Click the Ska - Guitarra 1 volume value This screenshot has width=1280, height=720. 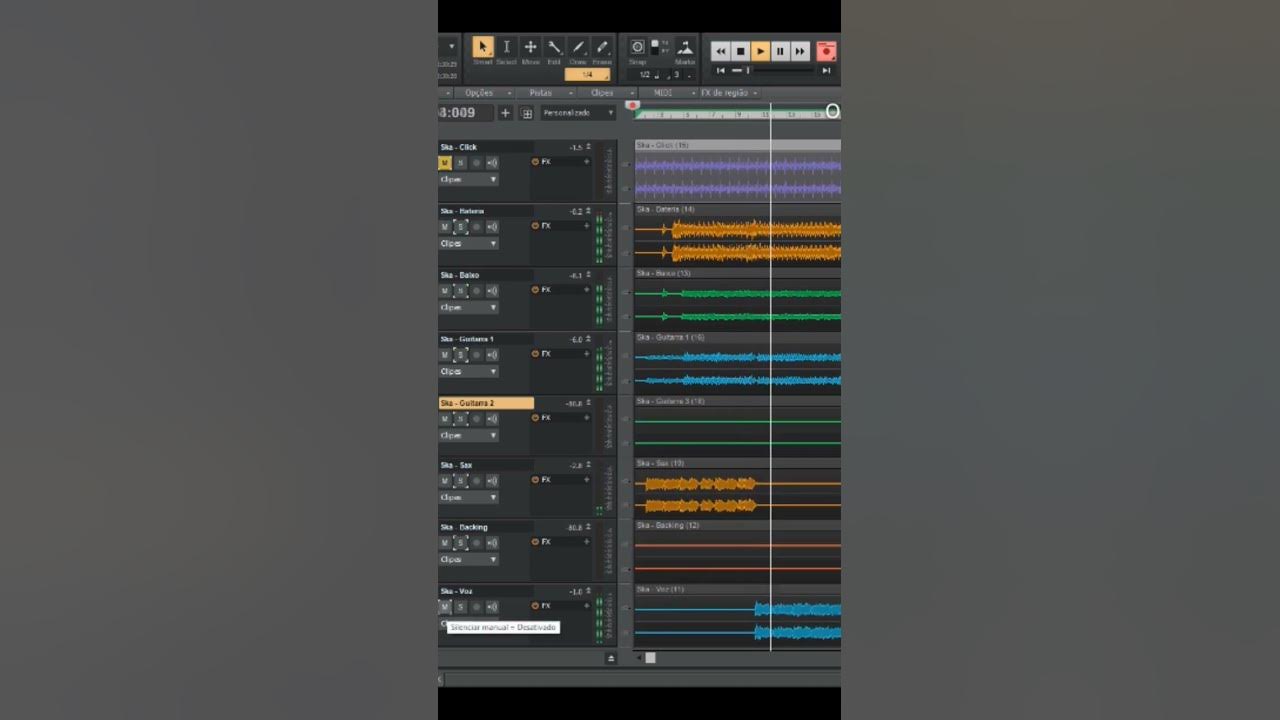[576, 340]
